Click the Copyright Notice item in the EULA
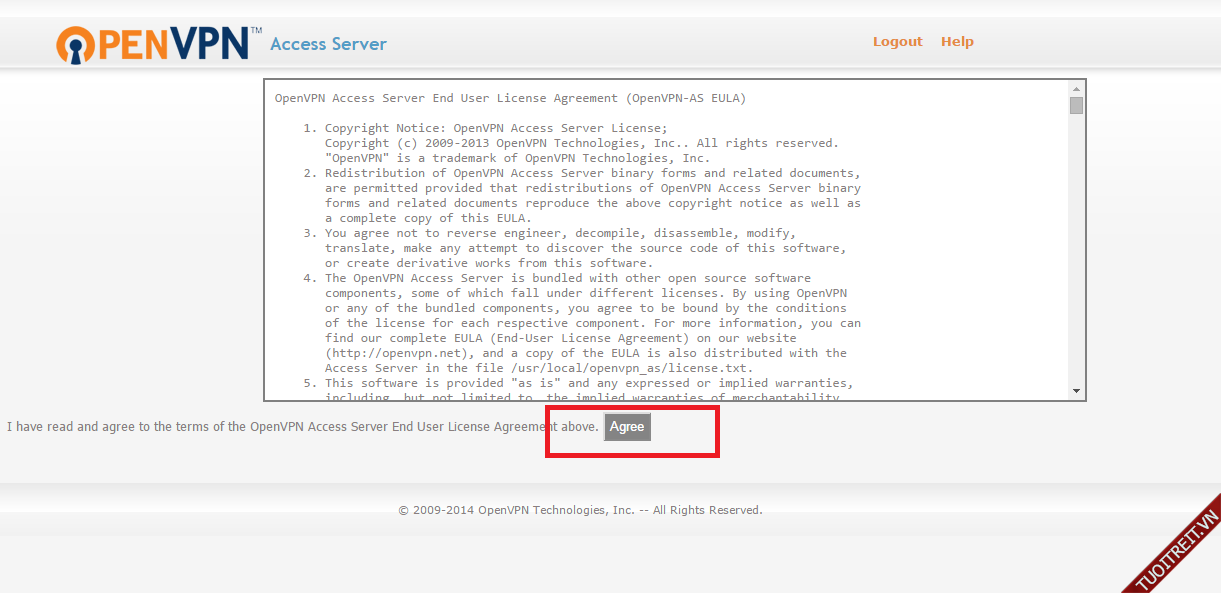Viewport: 1221px width, 593px height. [495, 128]
